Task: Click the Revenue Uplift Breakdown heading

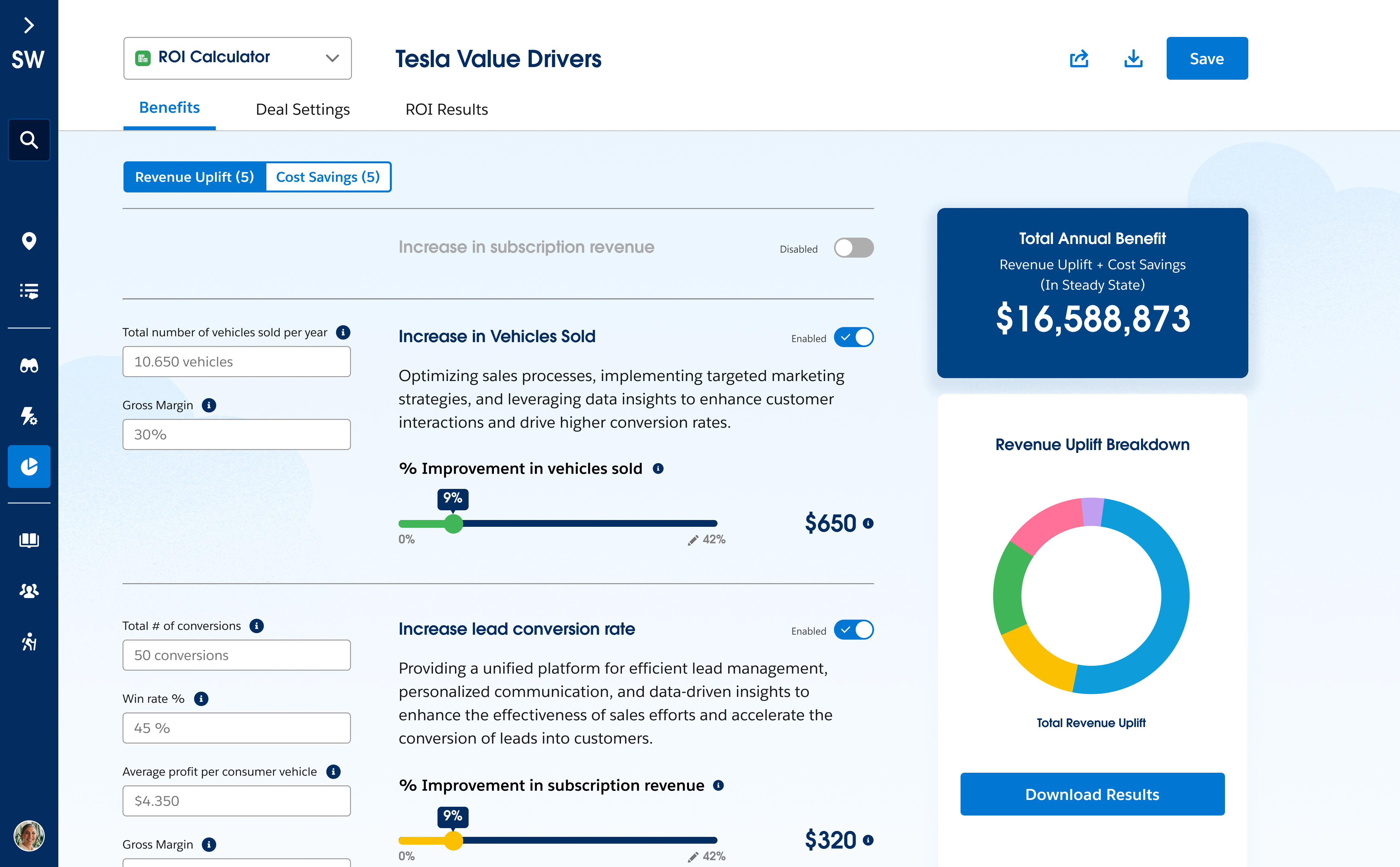Action: click(x=1092, y=445)
